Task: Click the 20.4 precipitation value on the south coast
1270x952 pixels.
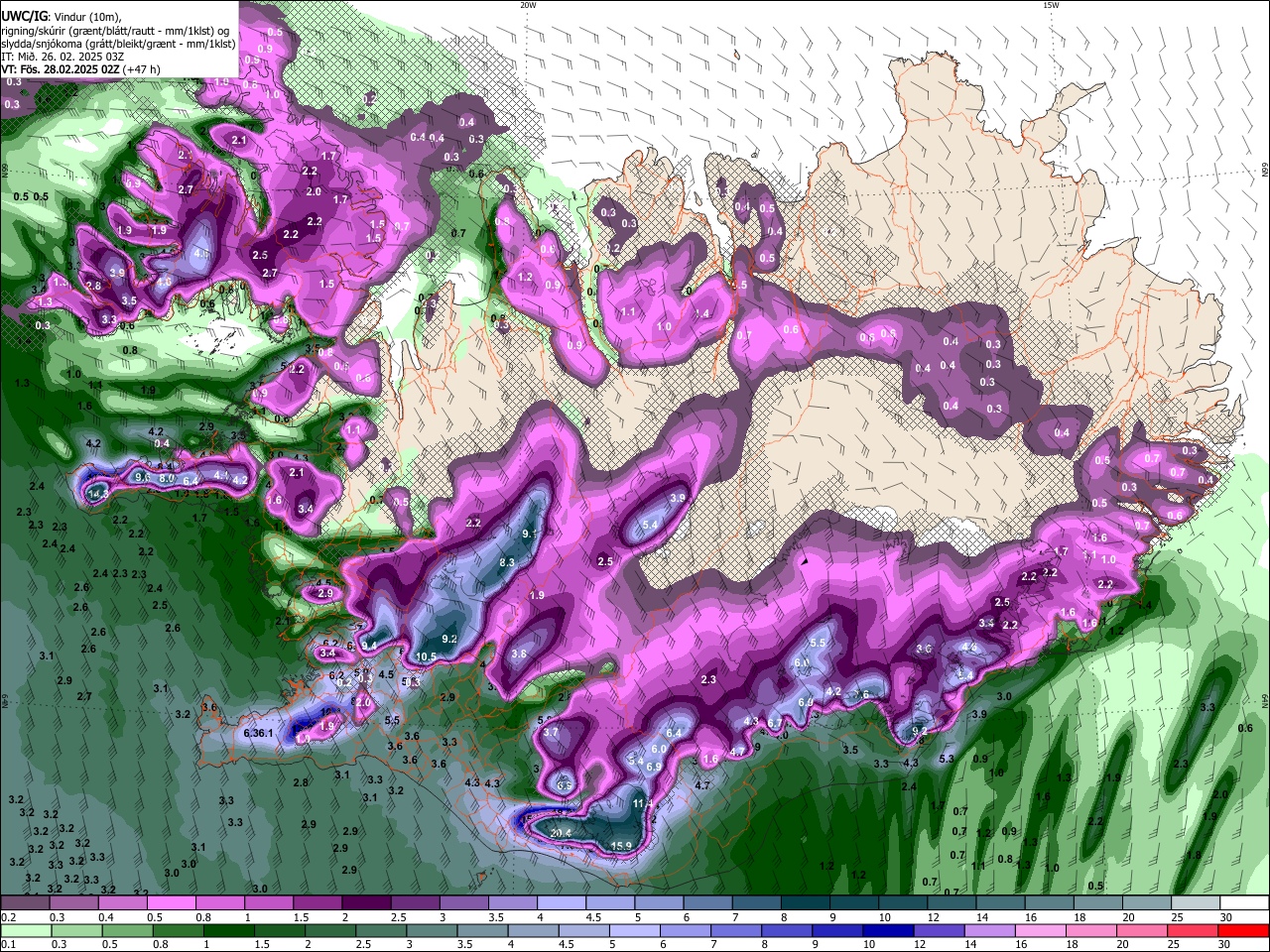Action: click(561, 833)
